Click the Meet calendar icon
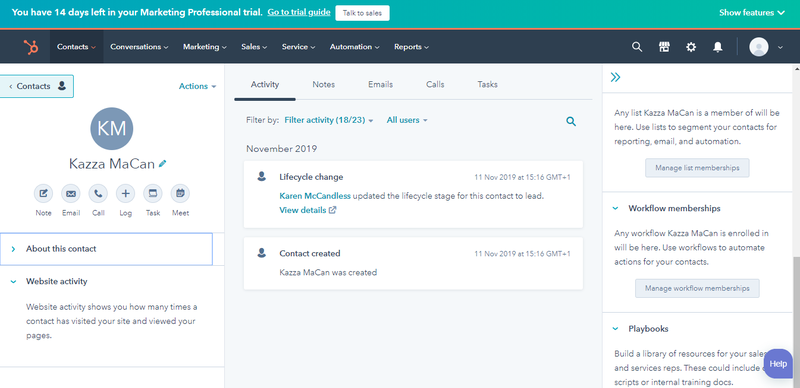This screenshot has height=388, width=800. tap(180, 193)
